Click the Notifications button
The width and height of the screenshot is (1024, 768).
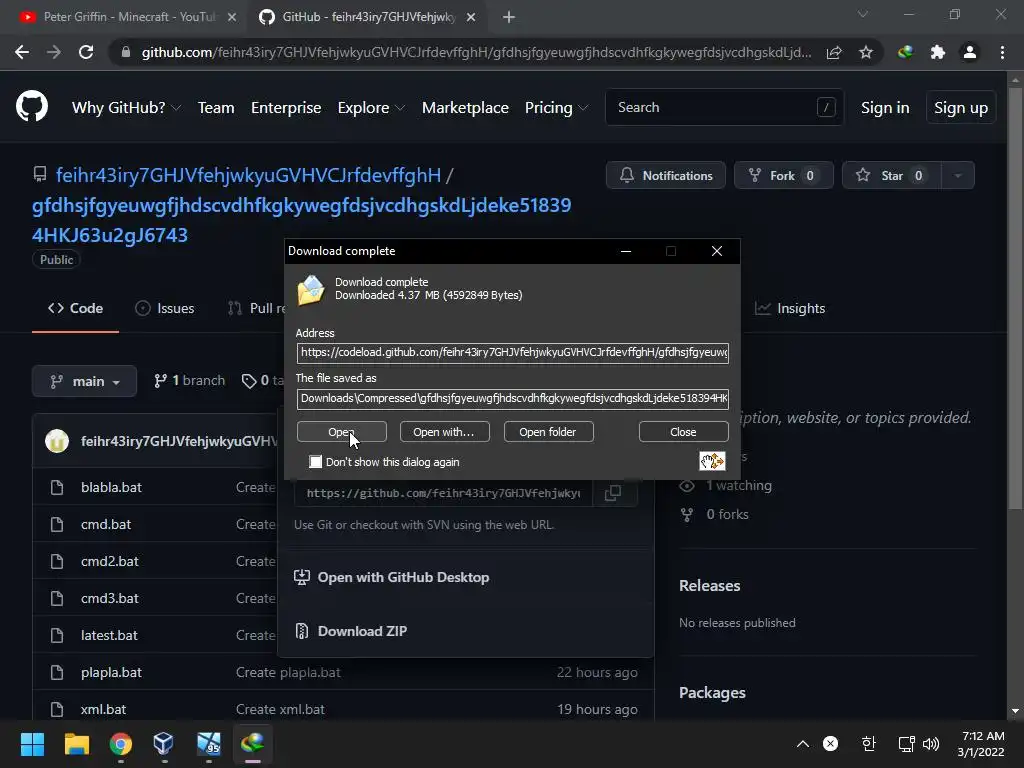665,175
